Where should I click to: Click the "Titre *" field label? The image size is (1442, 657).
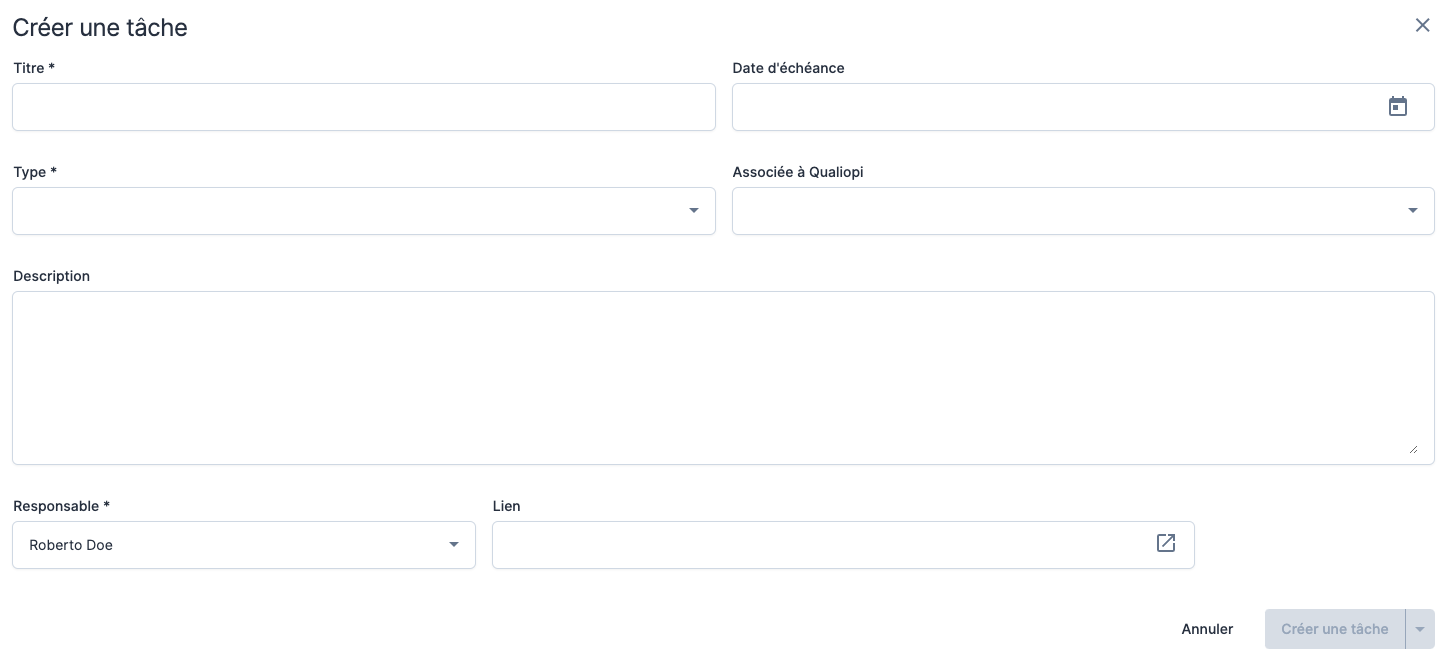pos(34,68)
